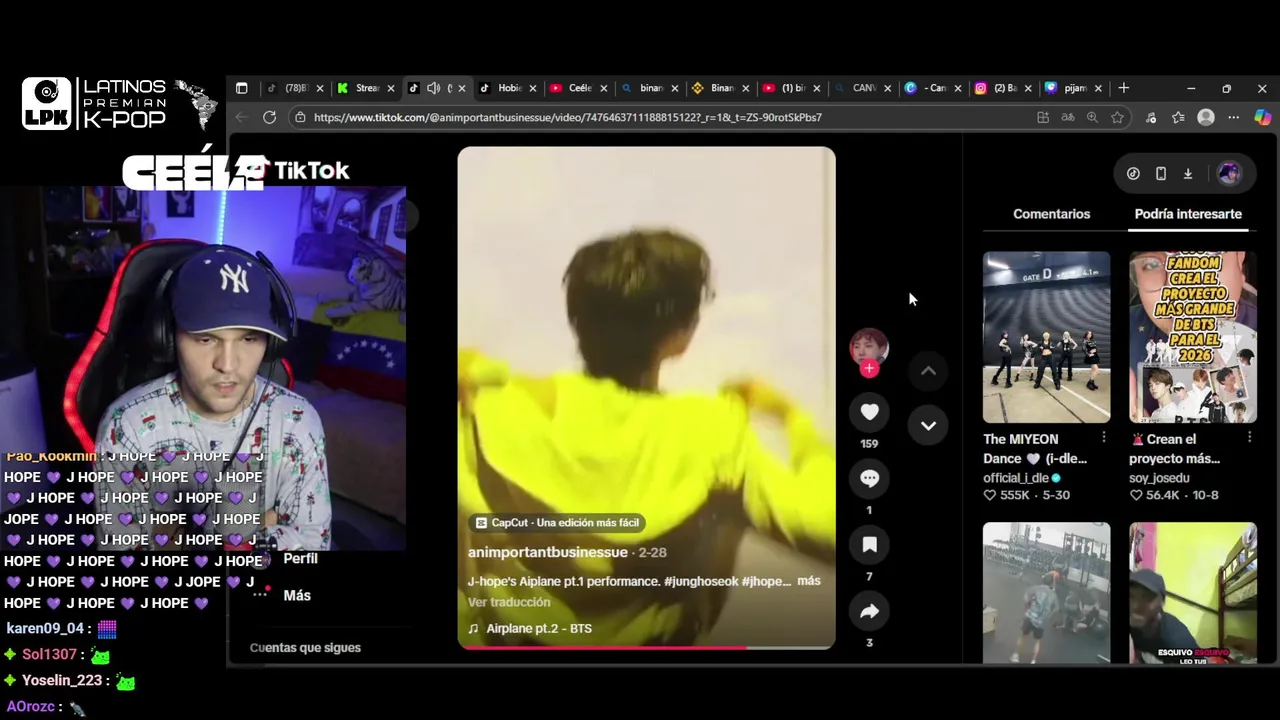
Task: Visit the soy_josedu account link
Action: (x=1159, y=478)
